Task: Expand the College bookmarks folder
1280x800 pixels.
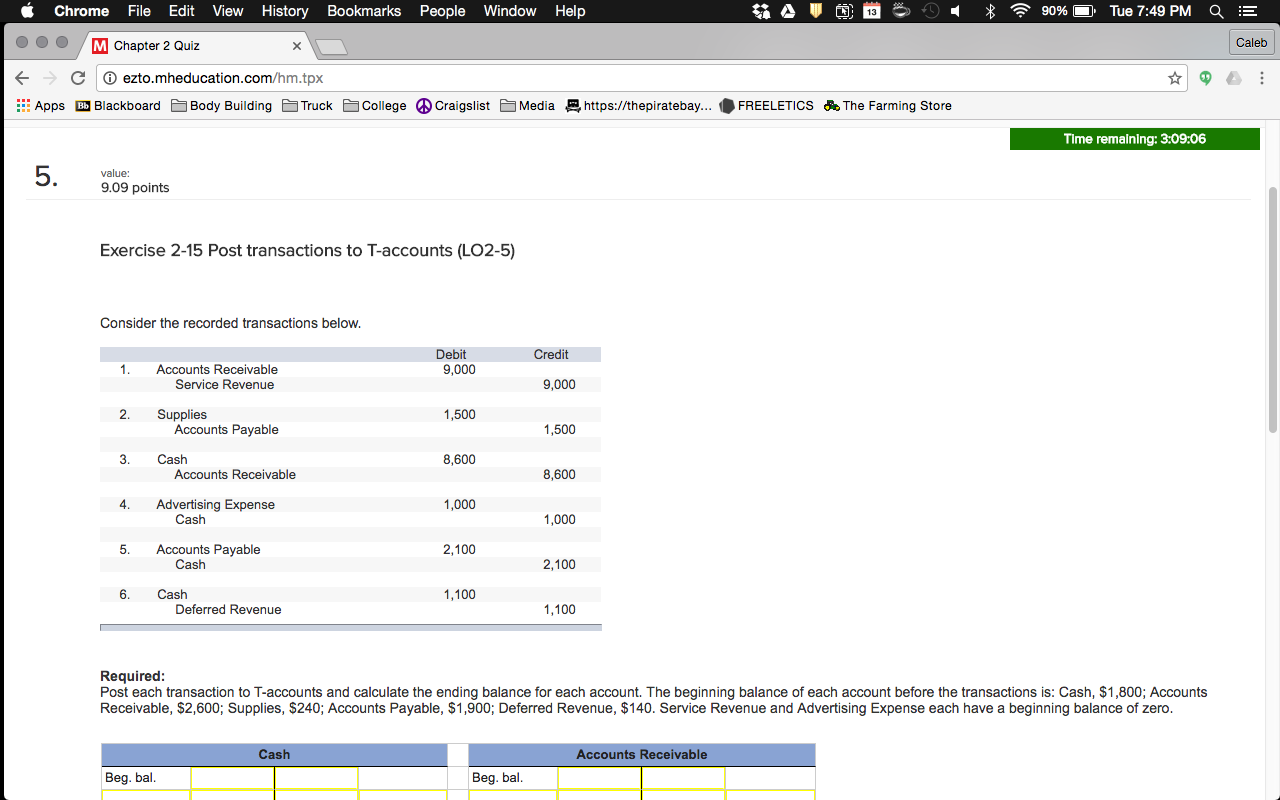Action: 374,106
